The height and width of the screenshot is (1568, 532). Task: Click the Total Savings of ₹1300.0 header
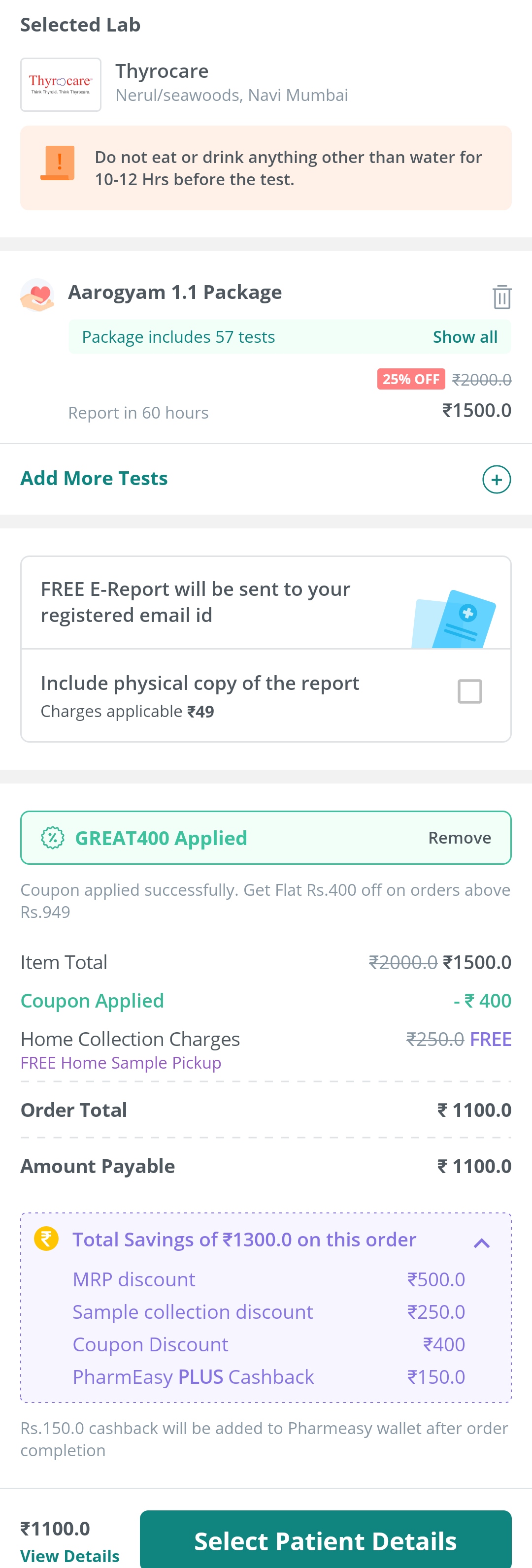click(x=245, y=1240)
